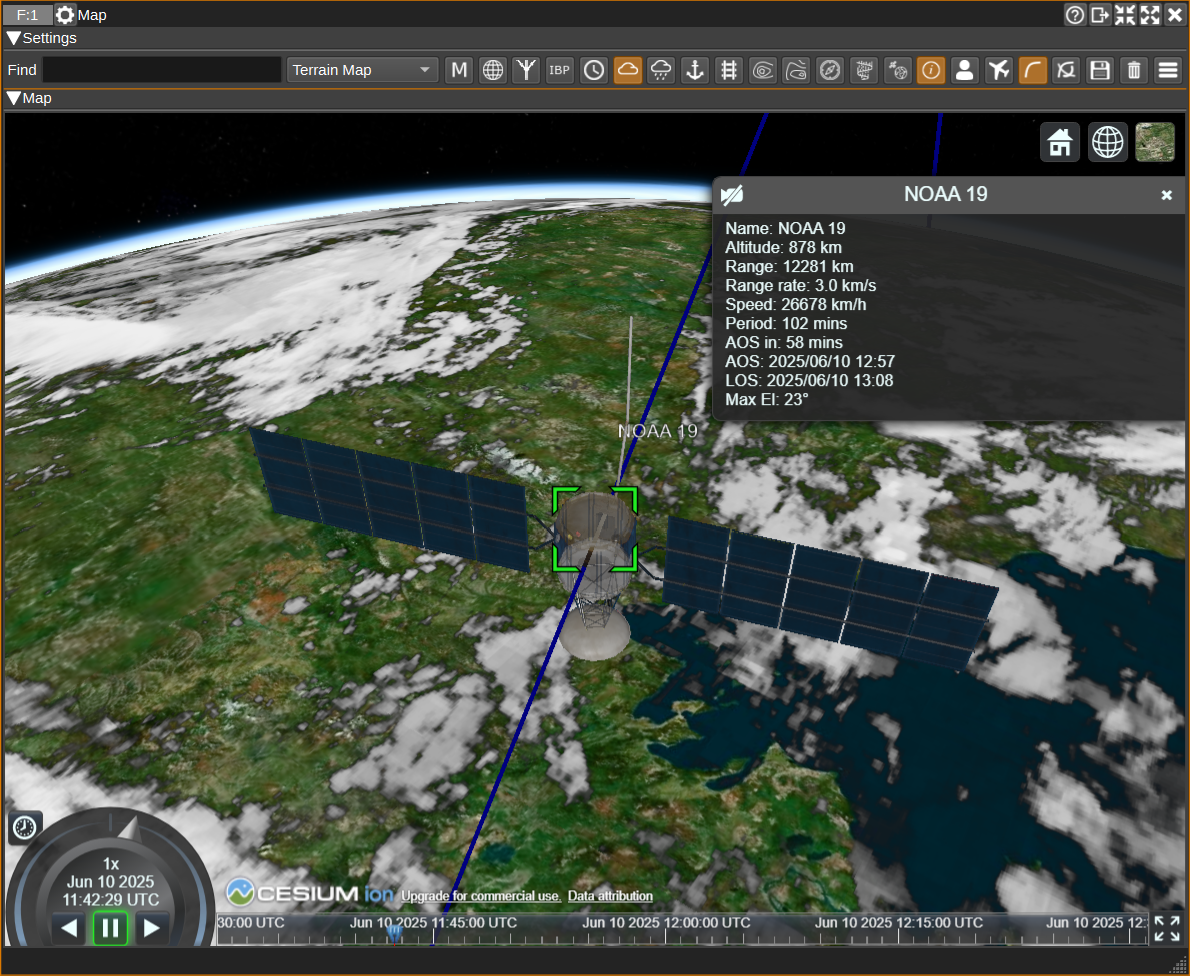Click Upgrade for commercial use link
1190x976 pixels.
pos(481,896)
